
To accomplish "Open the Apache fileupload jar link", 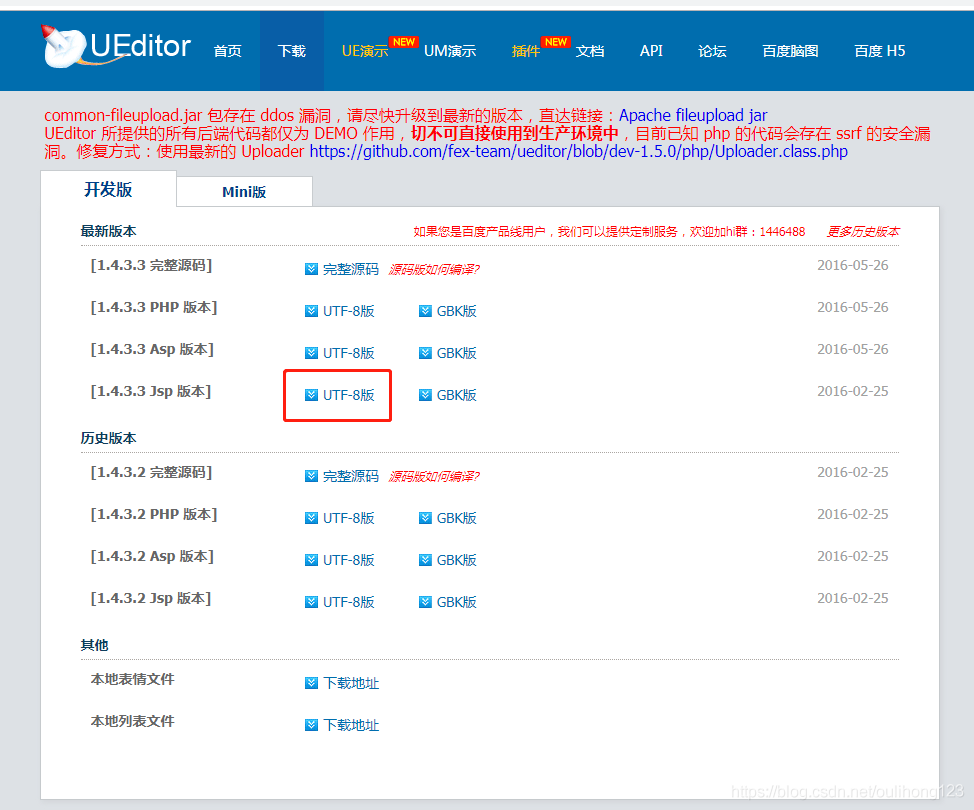I will [x=693, y=116].
